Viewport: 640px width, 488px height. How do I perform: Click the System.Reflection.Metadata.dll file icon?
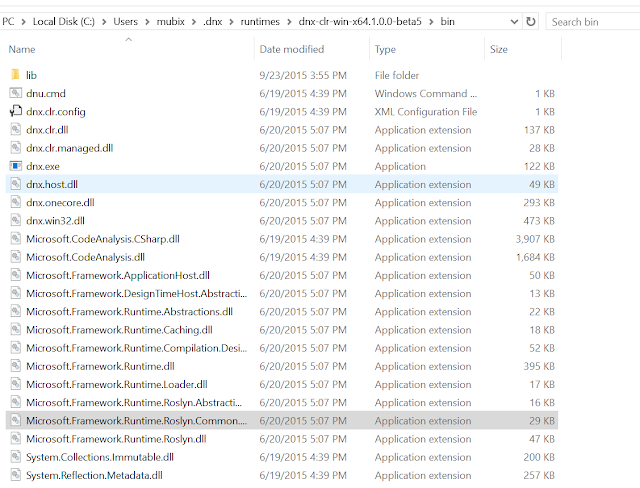pos(16,475)
